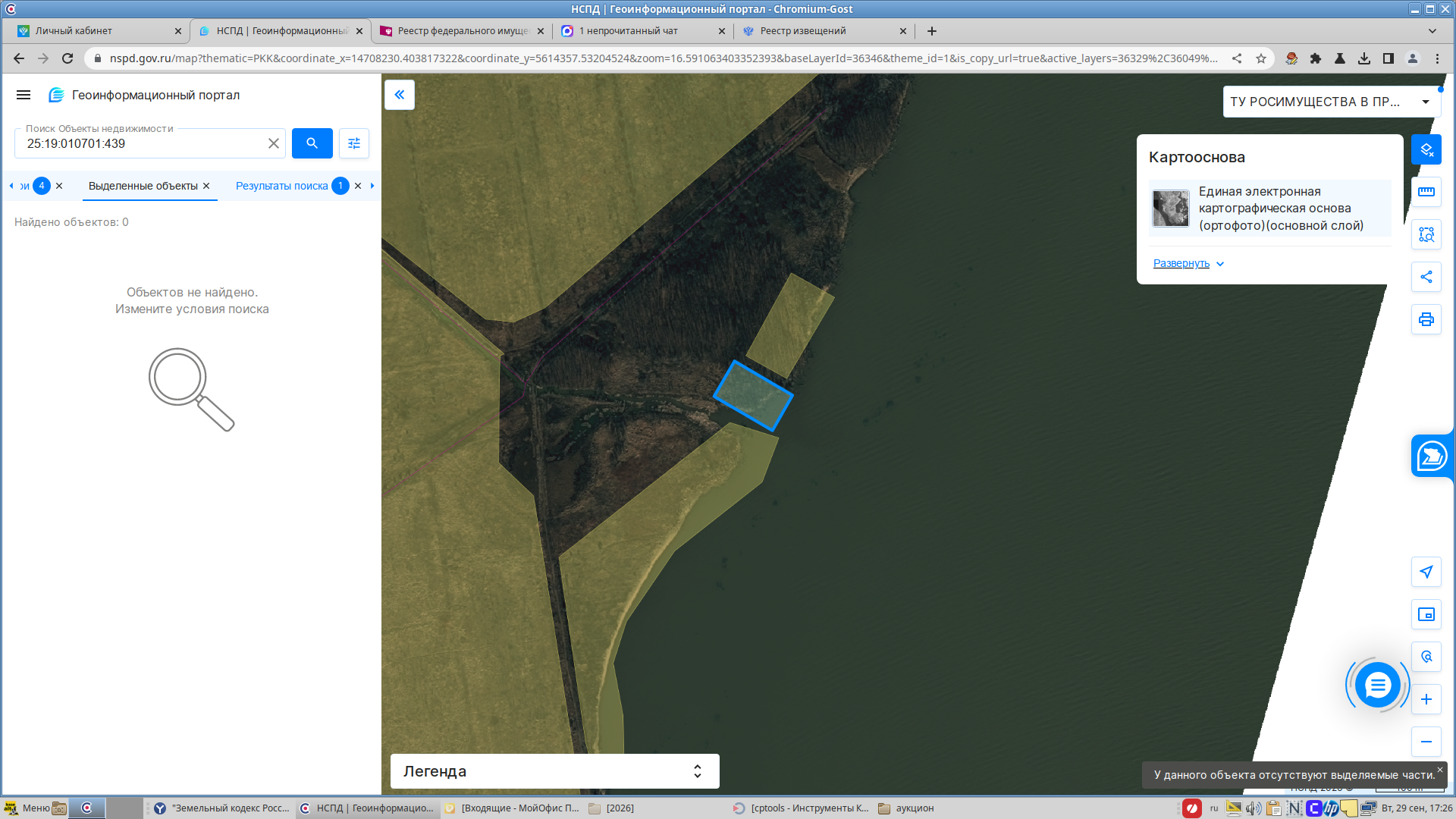Screen dimensions: 1456x819
Task: Activate the area selection search tool
Action: [x=1426, y=234]
